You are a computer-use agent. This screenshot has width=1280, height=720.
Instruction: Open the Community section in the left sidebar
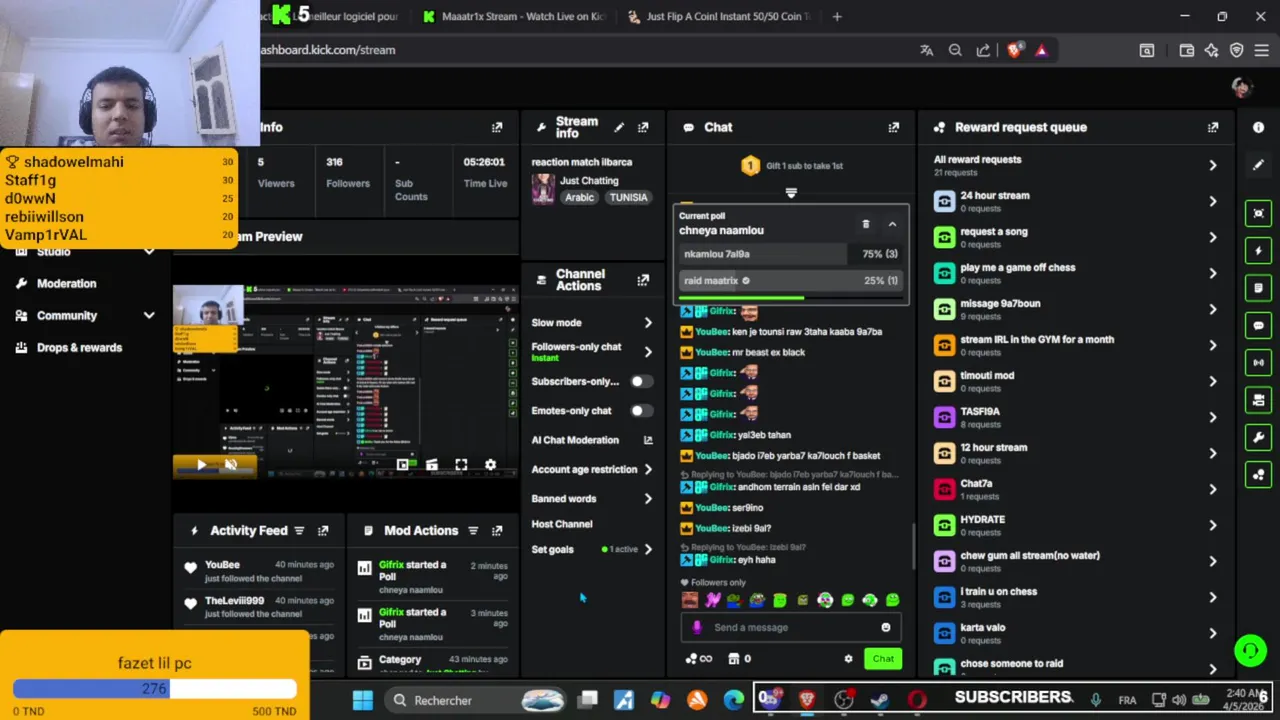point(66,315)
